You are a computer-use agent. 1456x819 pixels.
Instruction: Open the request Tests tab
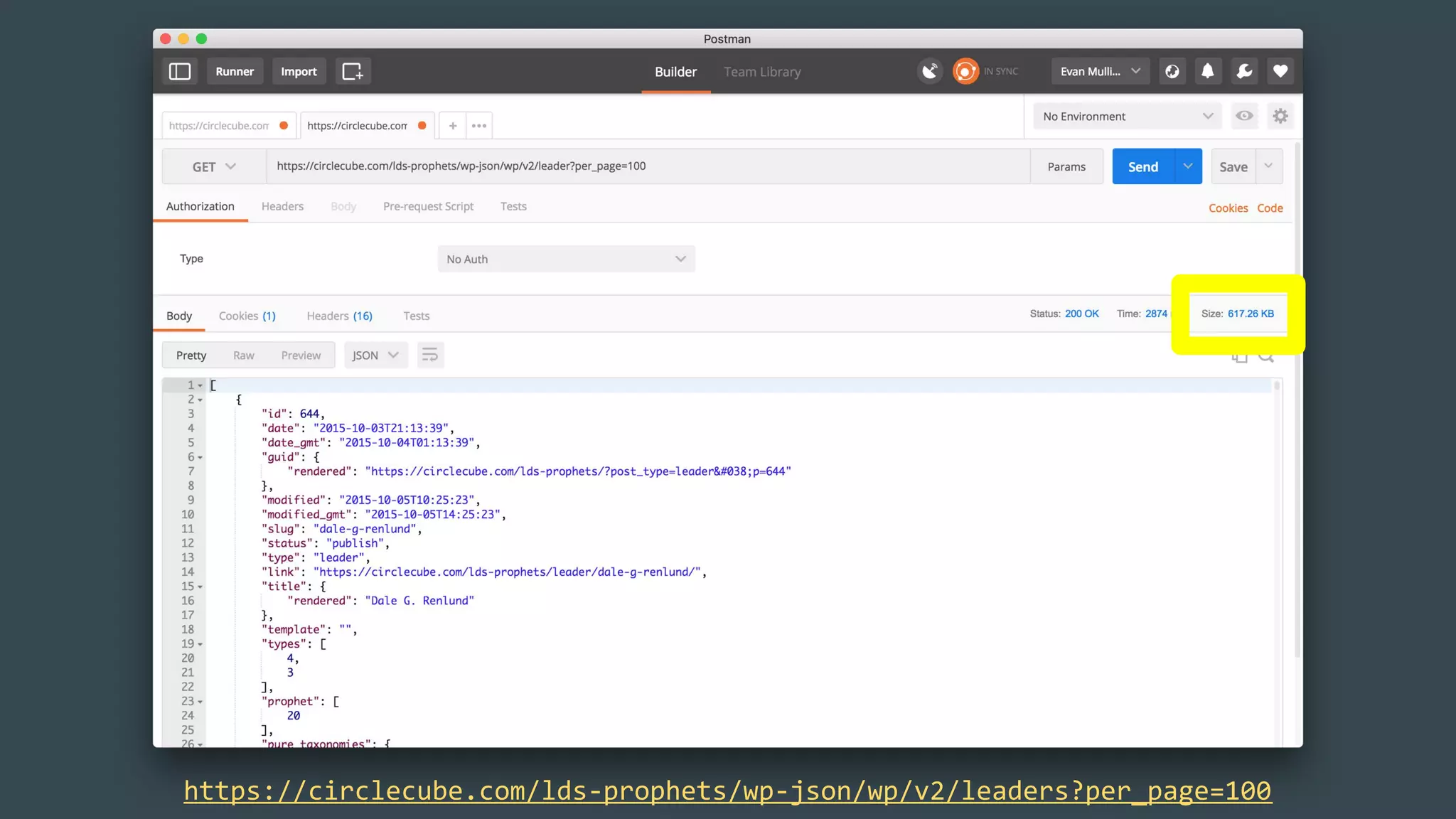(x=513, y=206)
